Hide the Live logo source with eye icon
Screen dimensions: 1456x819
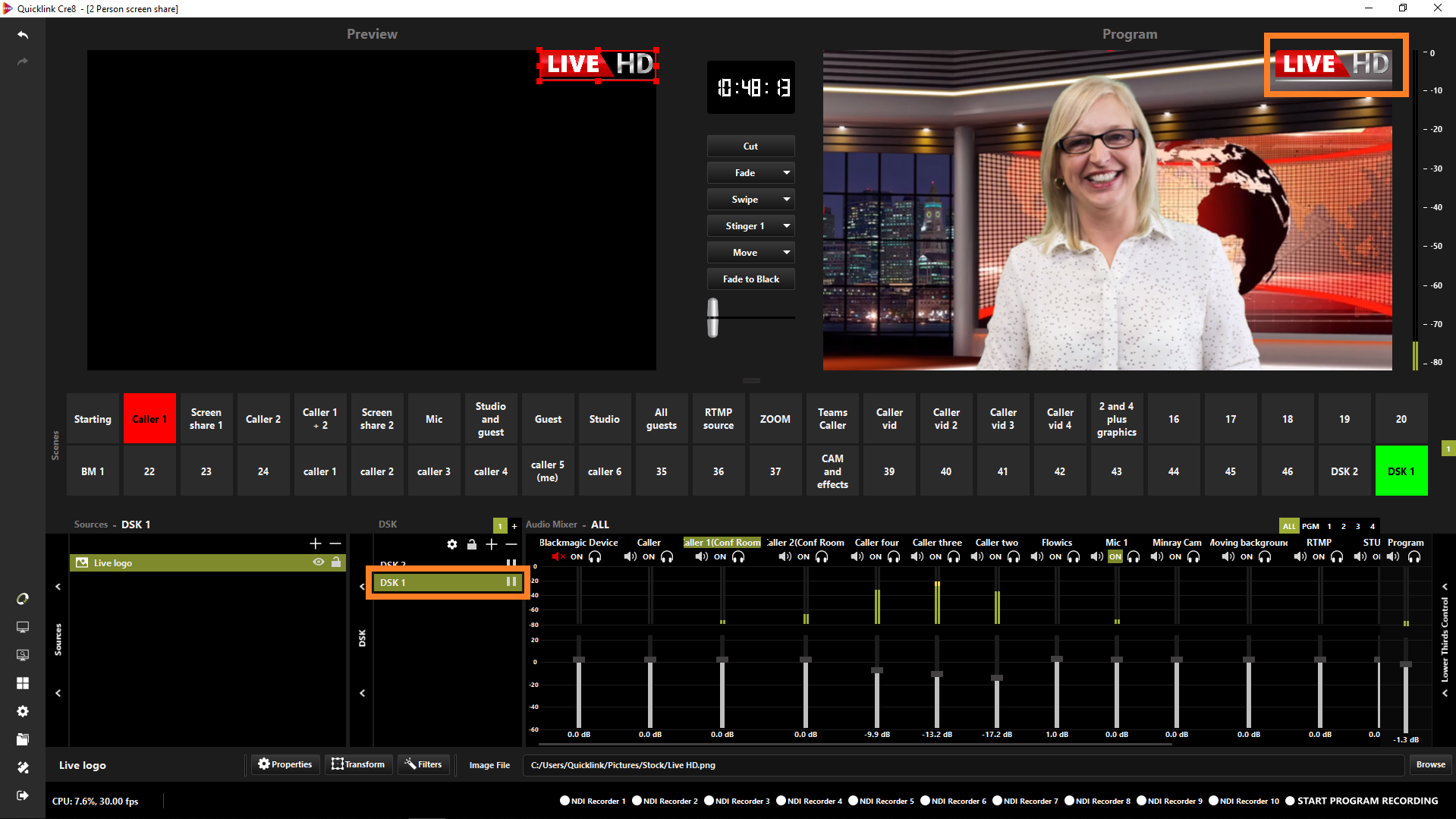(x=319, y=562)
